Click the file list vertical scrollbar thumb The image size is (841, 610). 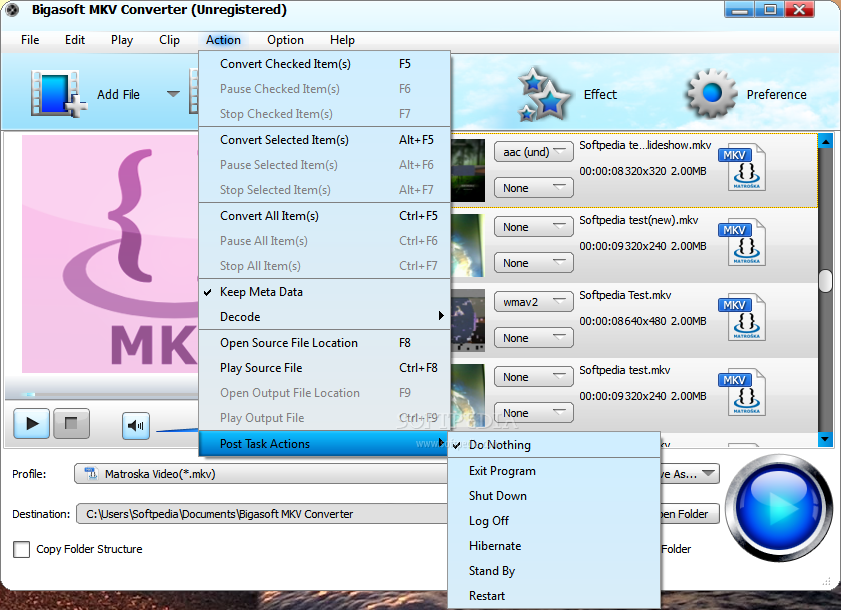[x=825, y=281]
